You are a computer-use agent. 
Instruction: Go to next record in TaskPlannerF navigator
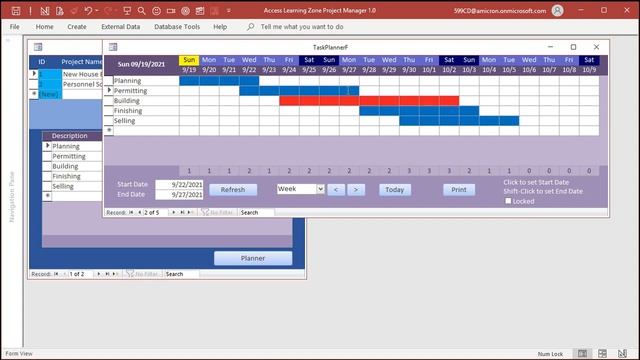pos(173,212)
